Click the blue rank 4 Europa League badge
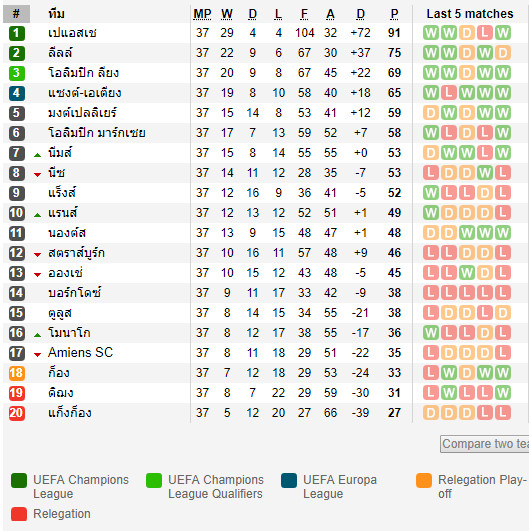This screenshot has height=531, width=529. pyautogui.click(x=17, y=93)
